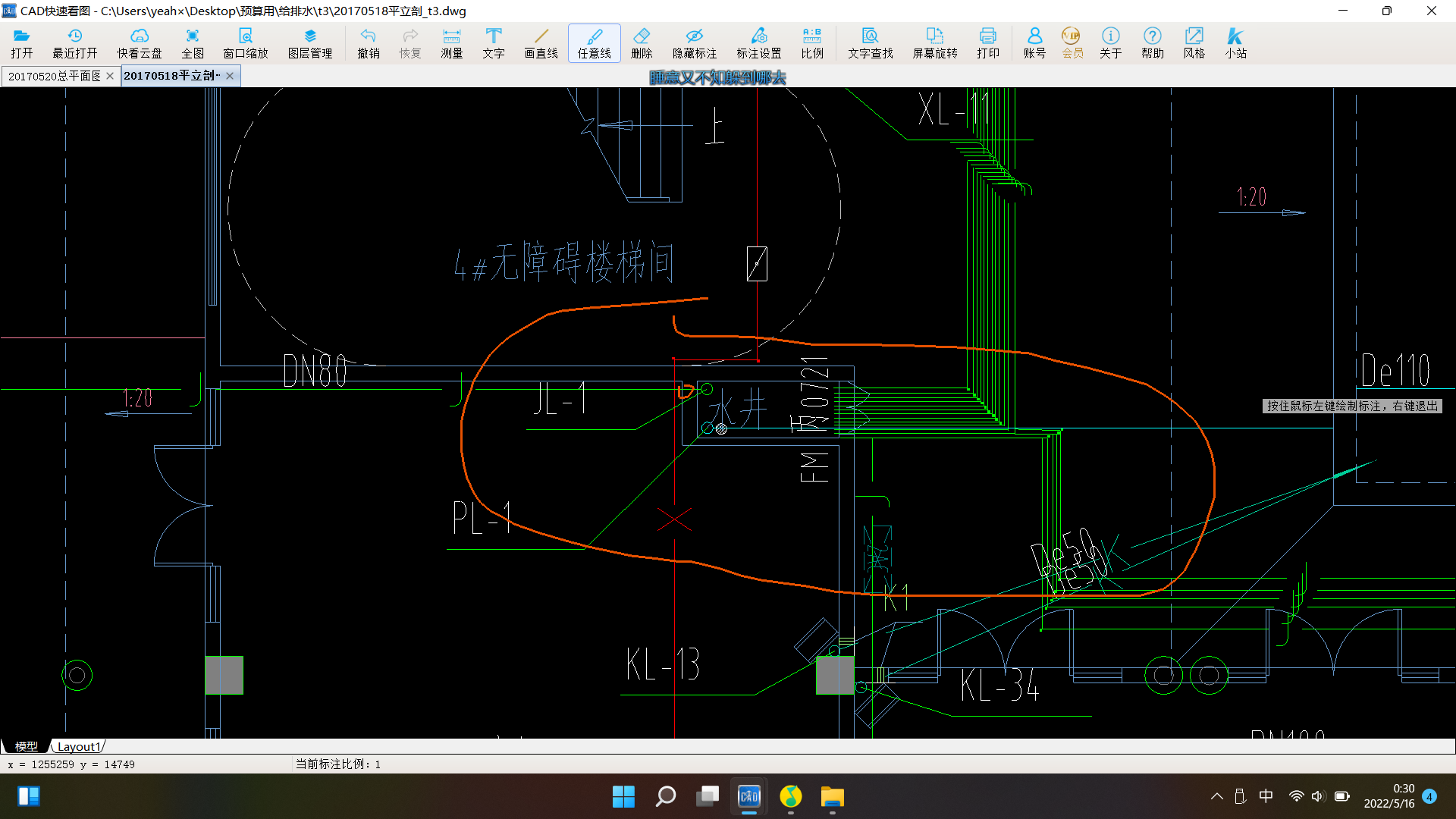Expand hidden system tray icons

pyautogui.click(x=1217, y=796)
